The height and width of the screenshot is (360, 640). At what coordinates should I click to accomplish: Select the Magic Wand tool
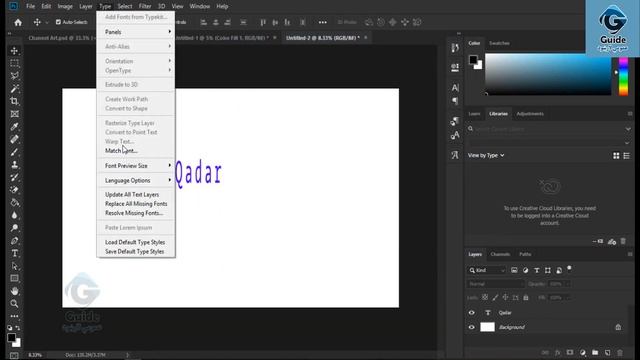pos(14,89)
